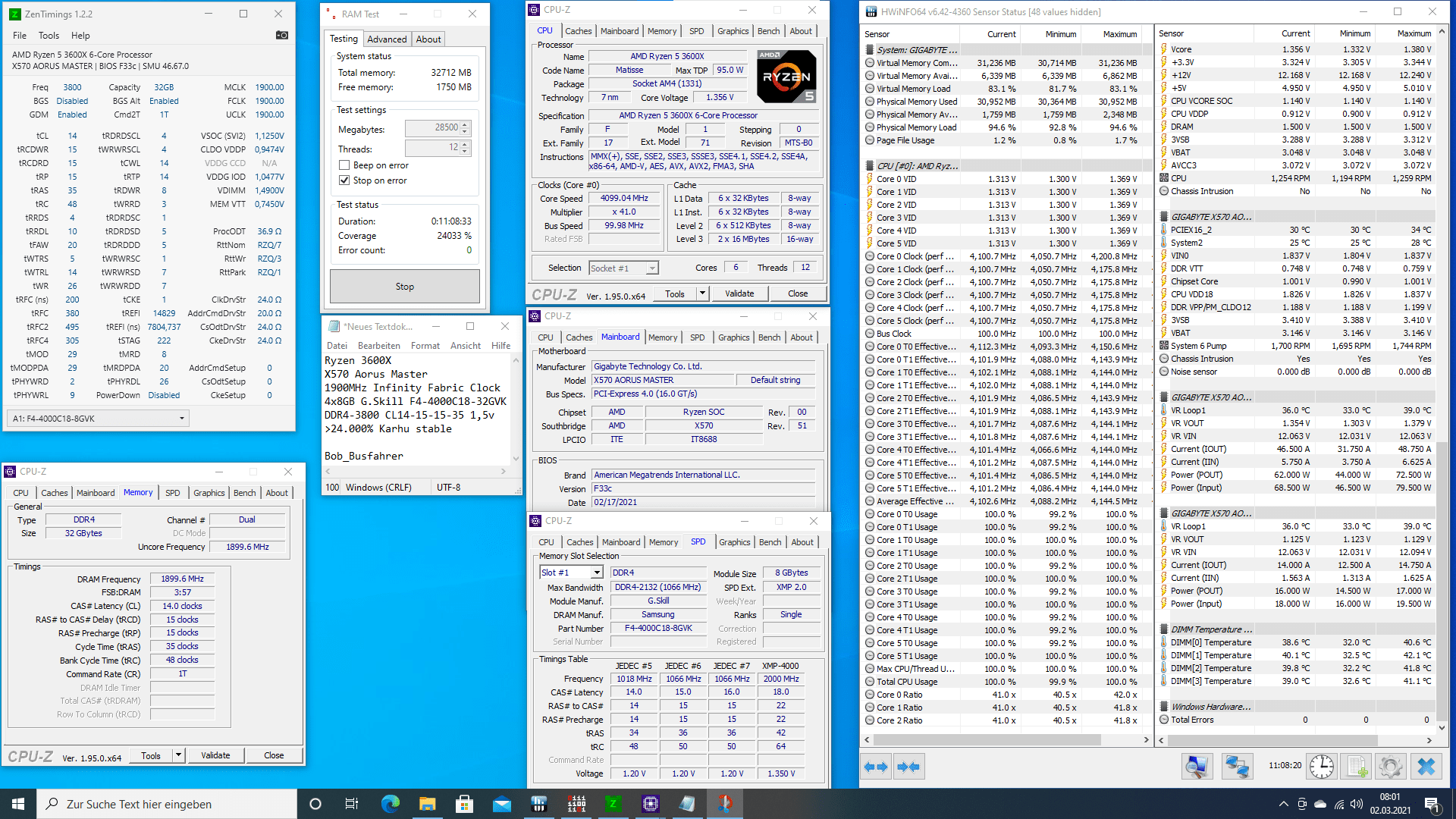Screen dimensions: 1456x819
Task: Click HWiNFO collapse columns arrows icon
Action: coord(908,767)
